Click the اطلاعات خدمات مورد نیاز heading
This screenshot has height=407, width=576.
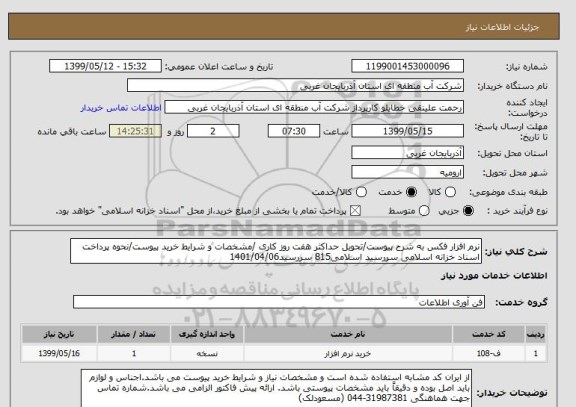point(494,275)
